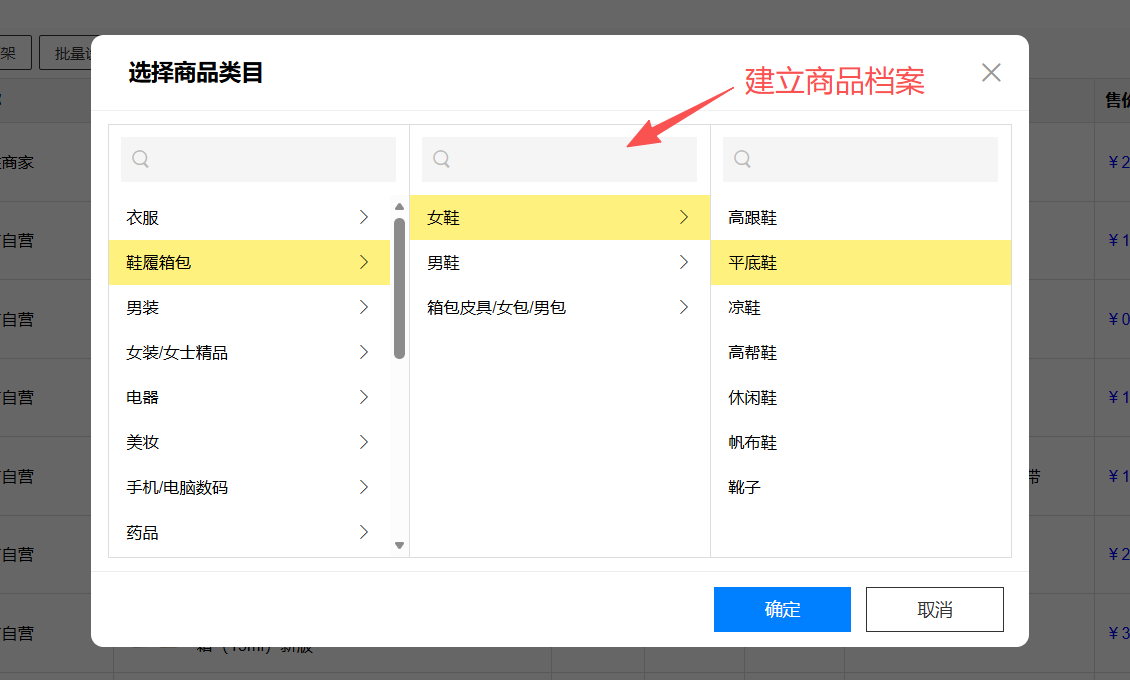1130x680 pixels.
Task: Select 帆布鞋 from the list
Action: pyautogui.click(x=753, y=442)
